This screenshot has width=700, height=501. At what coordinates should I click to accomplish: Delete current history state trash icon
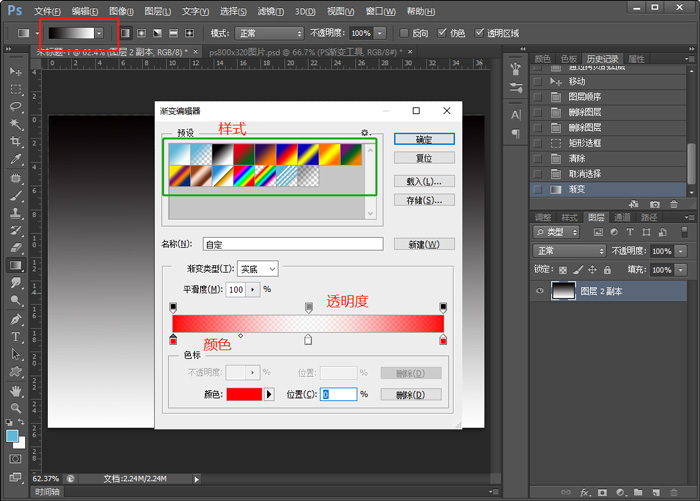point(674,204)
